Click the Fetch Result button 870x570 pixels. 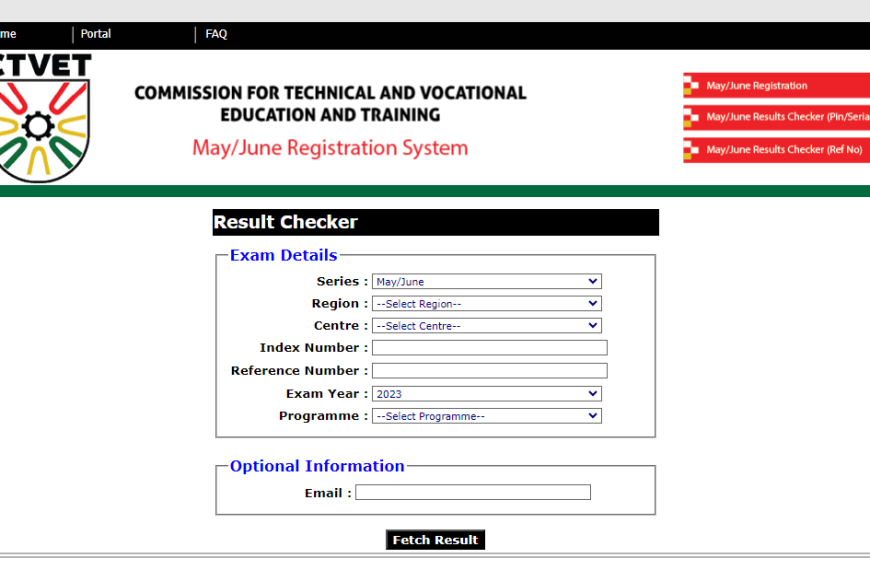click(x=435, y=540)
